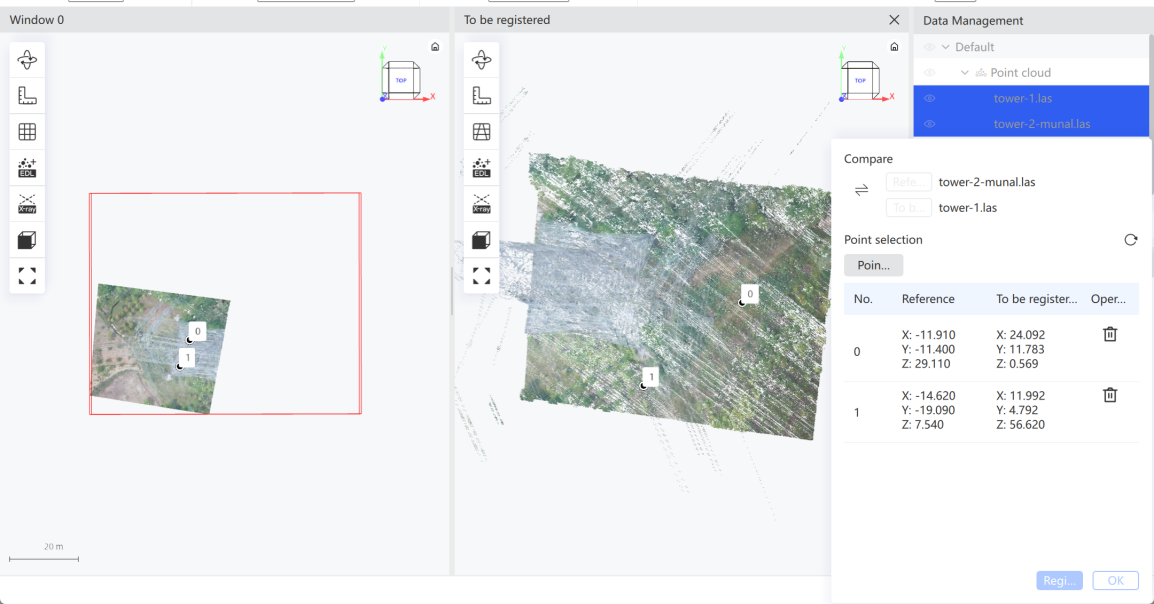Click marker 0 in Window 0

coord(196,333)
